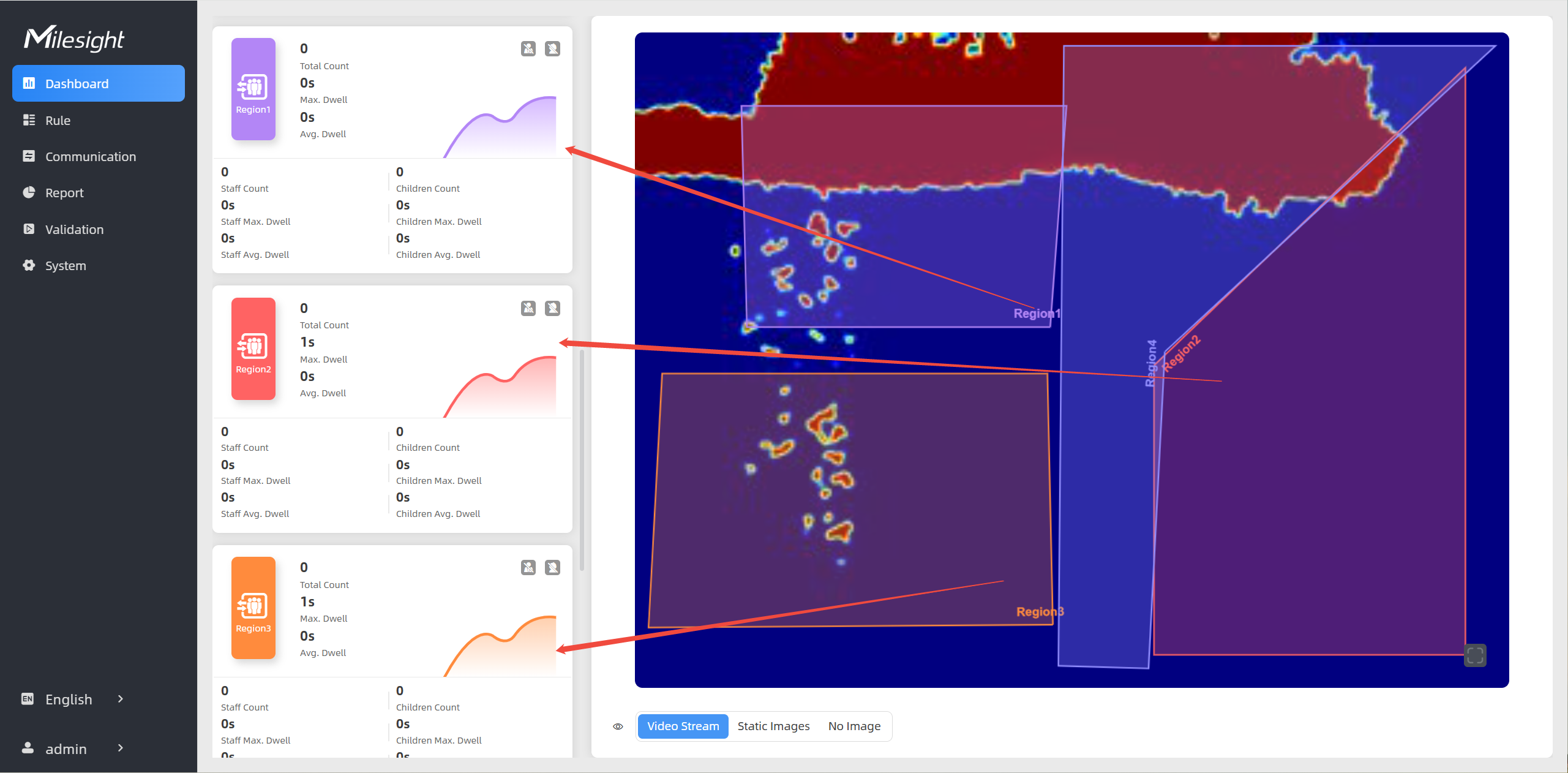Click the children exclusion icon in Region1 card
The image size is (1568, 773).
point(552,48)
